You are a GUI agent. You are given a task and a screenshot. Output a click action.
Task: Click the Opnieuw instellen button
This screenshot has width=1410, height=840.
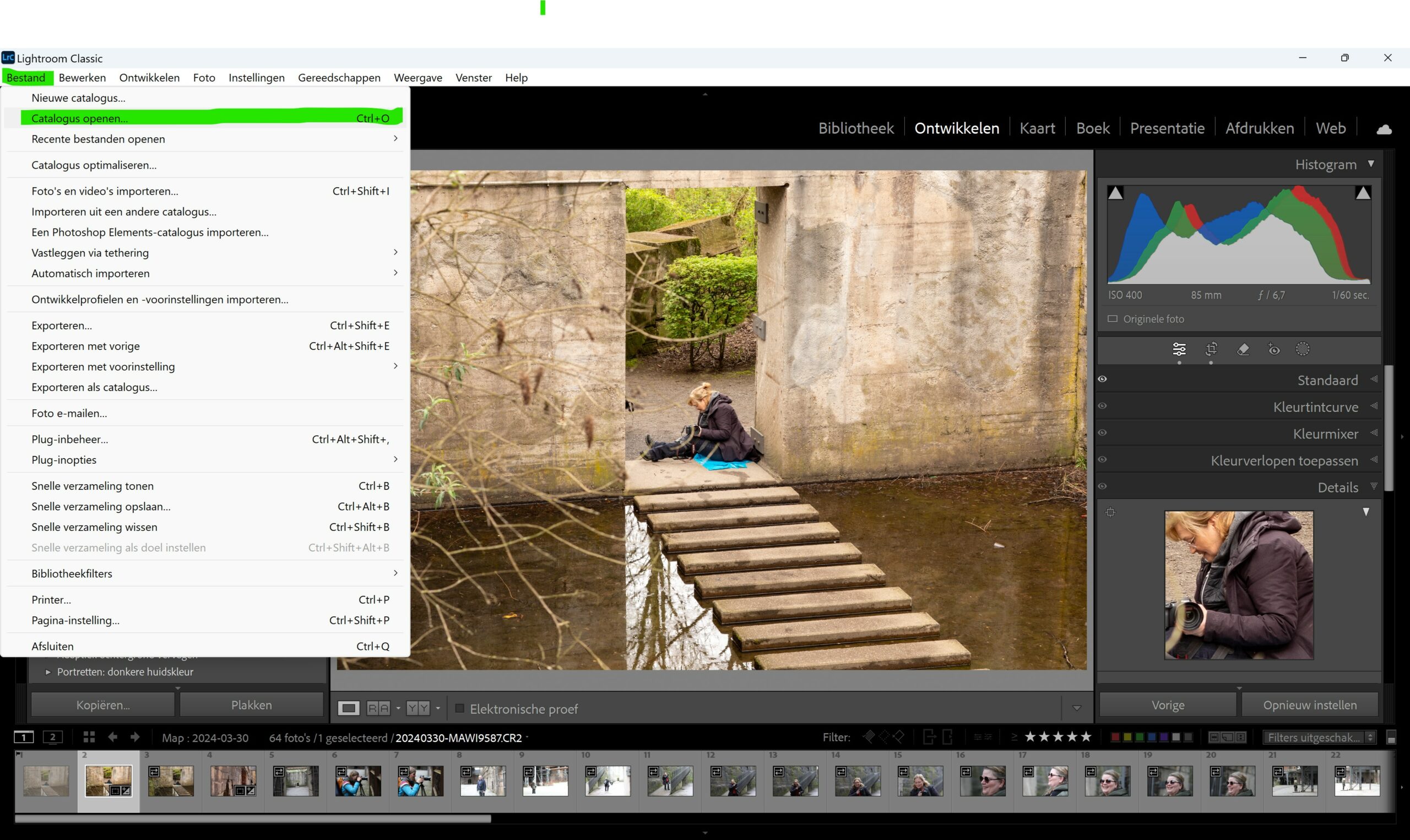click(x=1310, y=704)
